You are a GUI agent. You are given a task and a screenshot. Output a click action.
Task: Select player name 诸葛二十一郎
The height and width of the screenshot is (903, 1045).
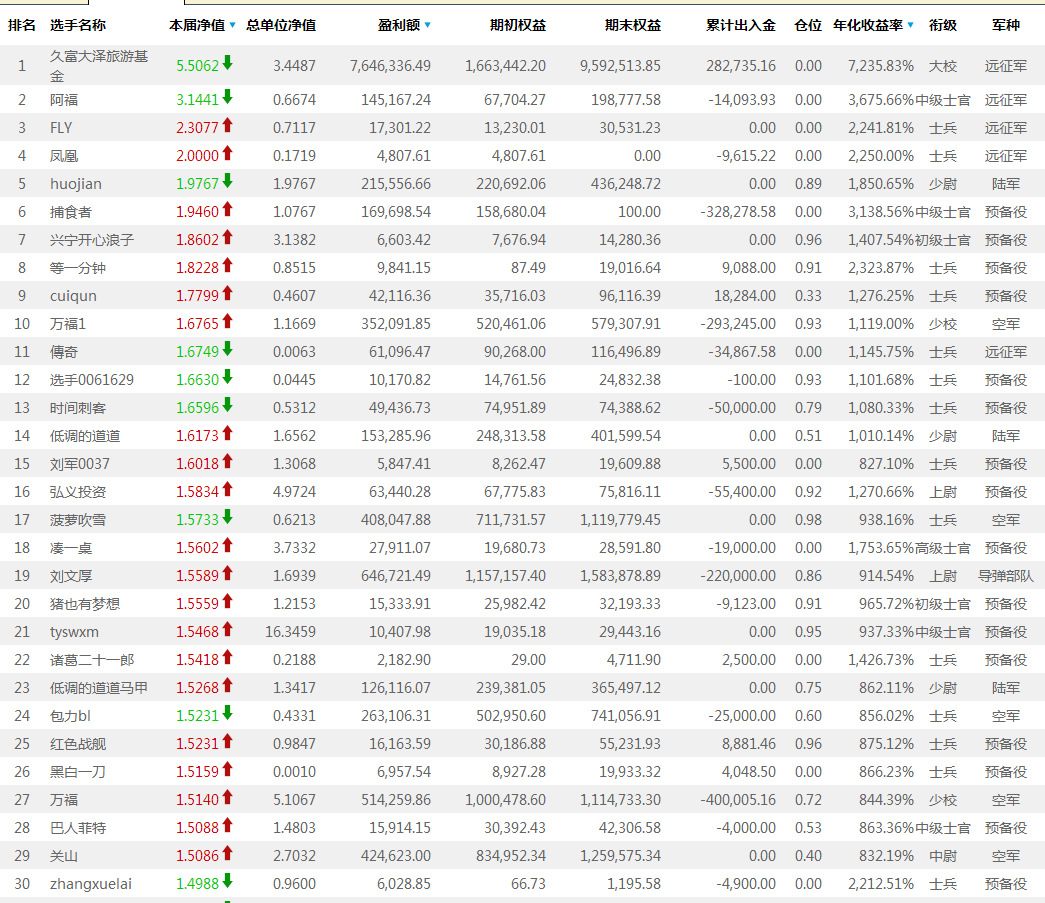pos(92,660)
